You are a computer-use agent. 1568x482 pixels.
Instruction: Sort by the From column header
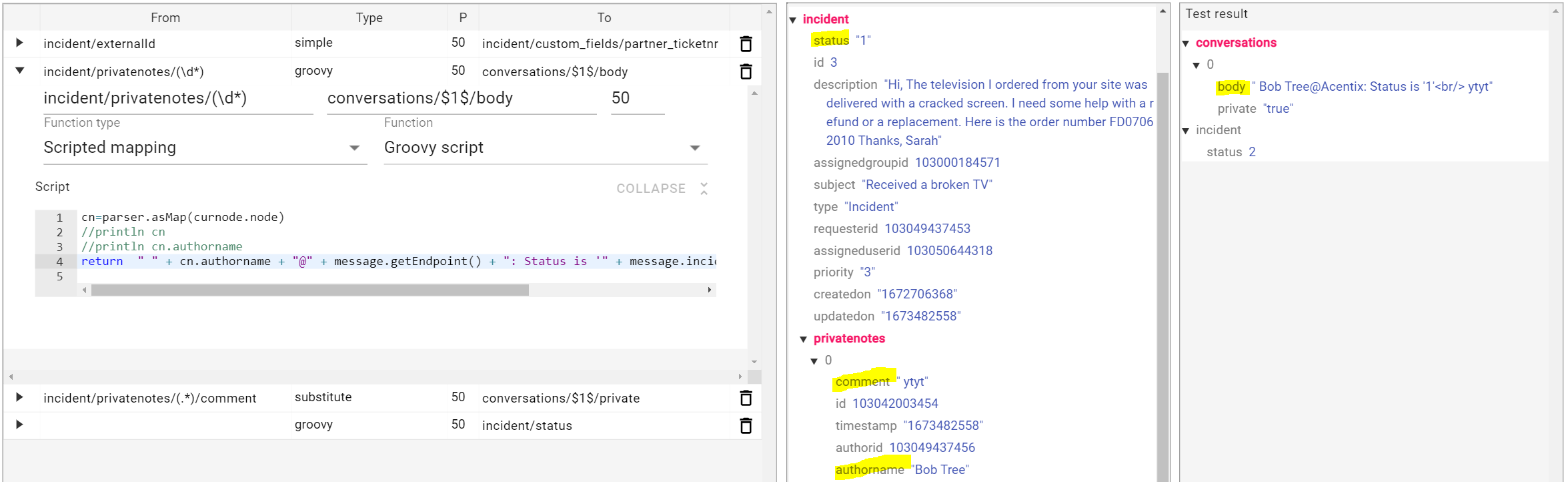pos(165,18)
